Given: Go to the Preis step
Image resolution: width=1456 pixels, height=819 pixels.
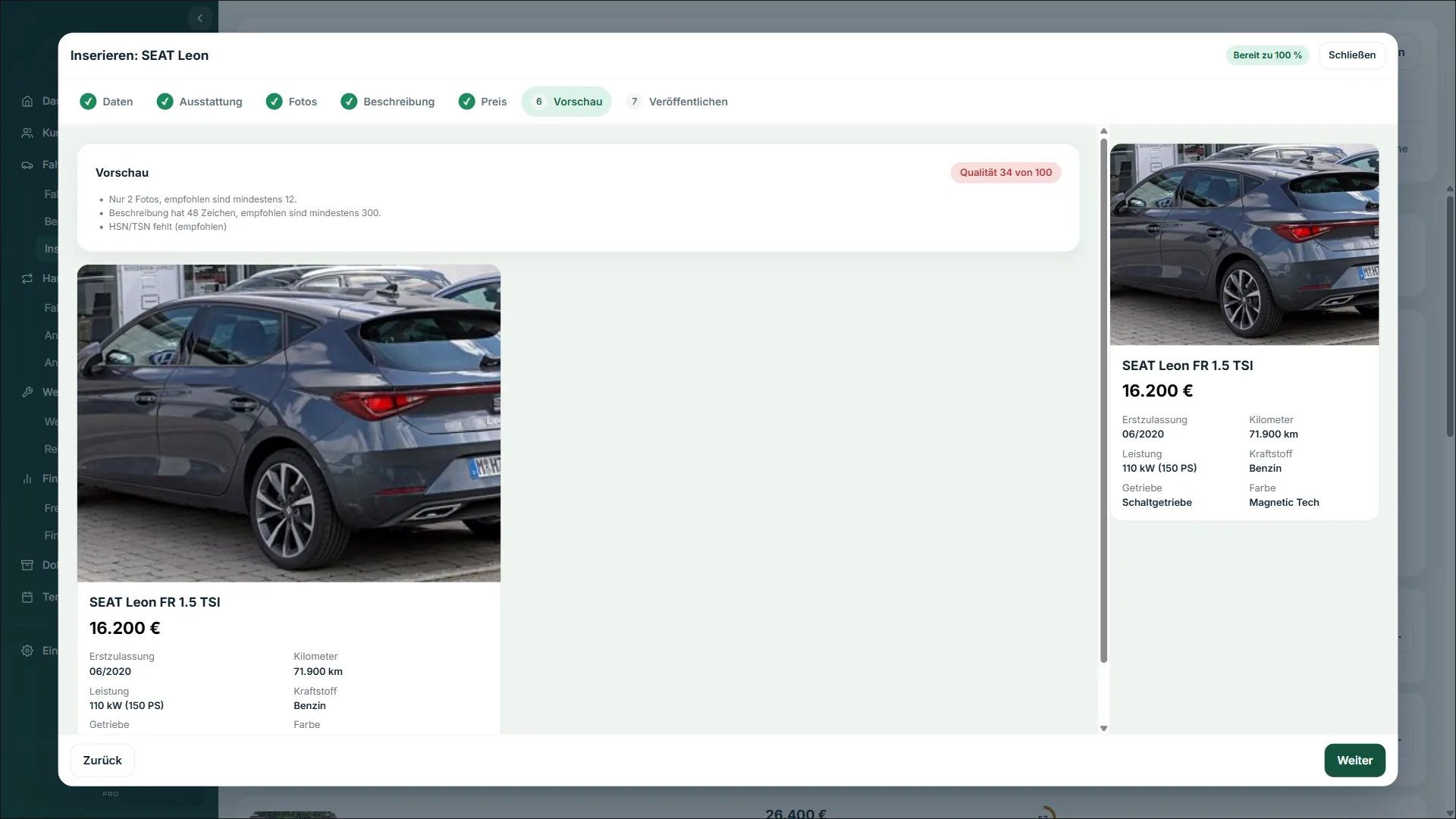Looking at the screenshot, I should [483, 102].
